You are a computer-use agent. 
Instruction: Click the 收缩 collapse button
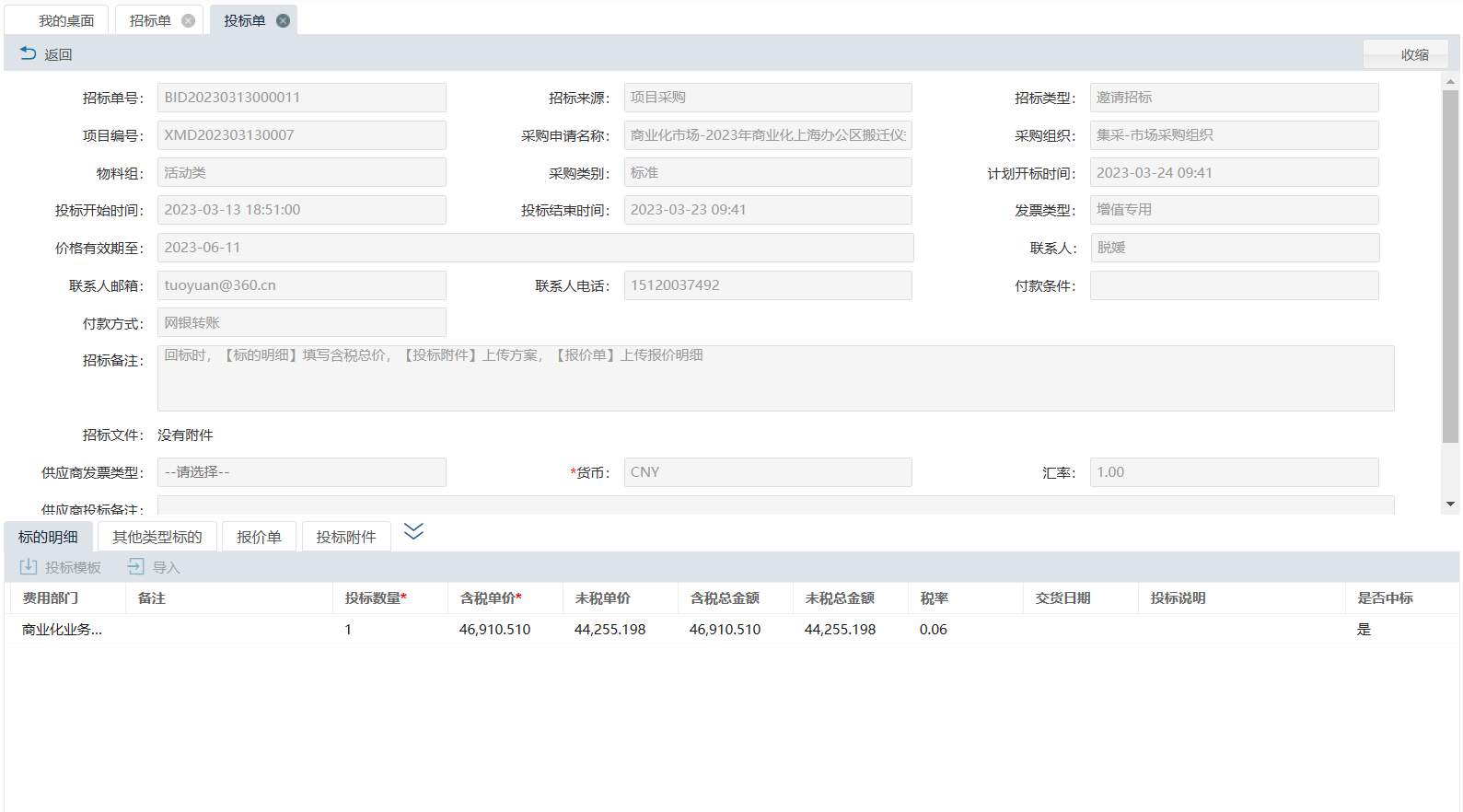[1413, 54]
